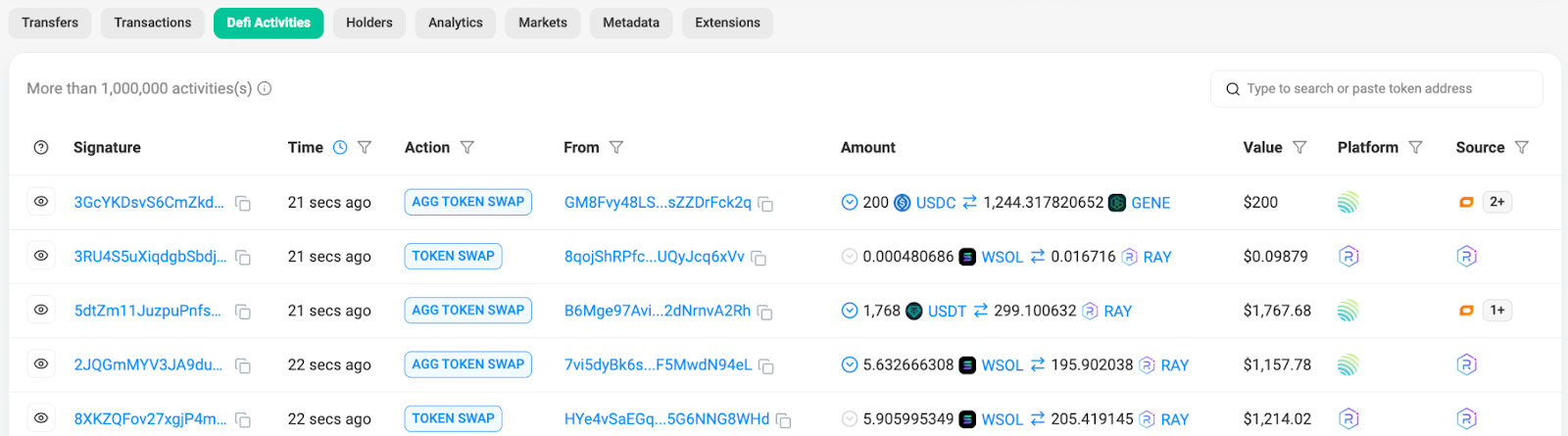Click the clock icon beside Time header
The height and width of the screenshot is (436, 1568).
pos(340,148)
